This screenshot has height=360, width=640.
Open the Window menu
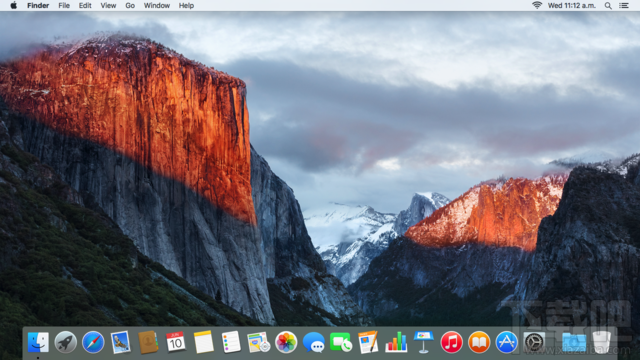(157, 5)
